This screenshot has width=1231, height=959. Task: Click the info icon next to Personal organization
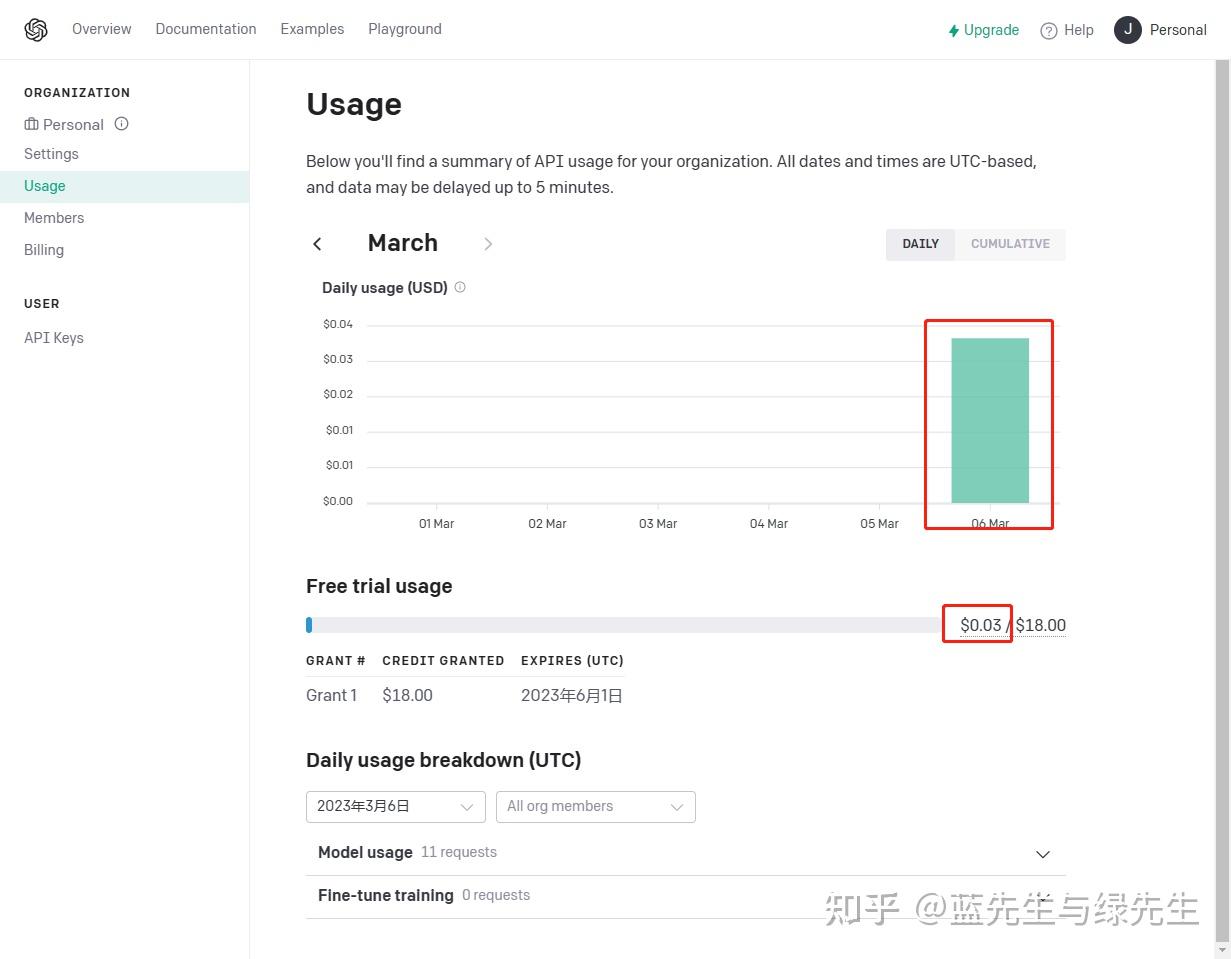point(121,124)
